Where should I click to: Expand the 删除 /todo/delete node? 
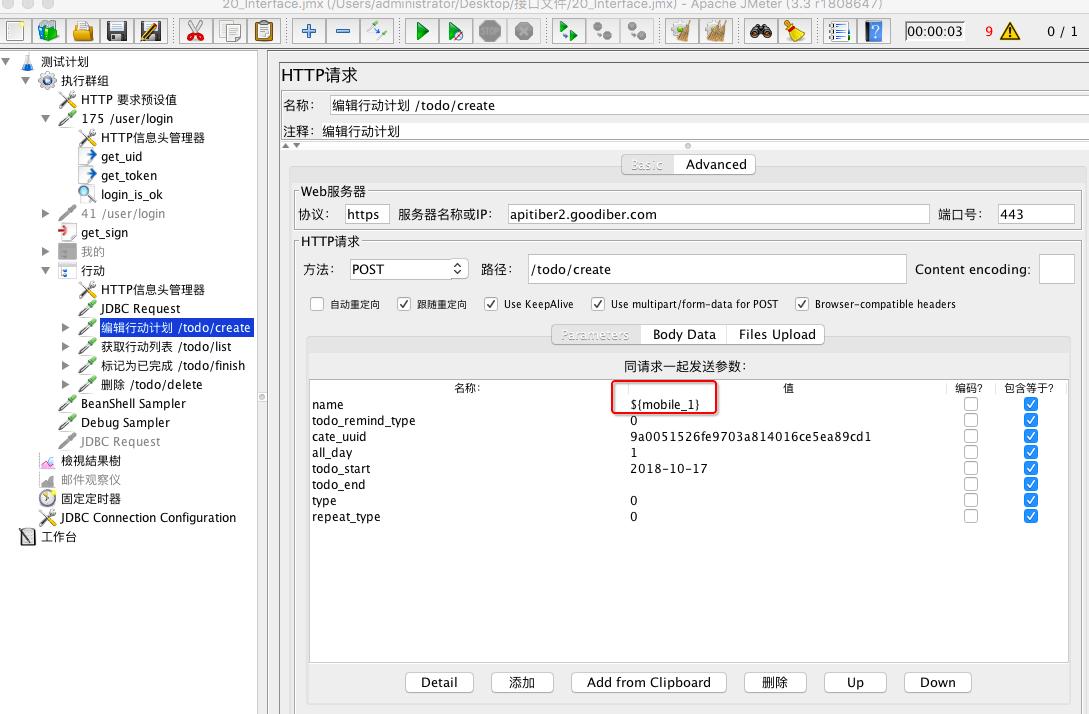(x=66, y=384)
